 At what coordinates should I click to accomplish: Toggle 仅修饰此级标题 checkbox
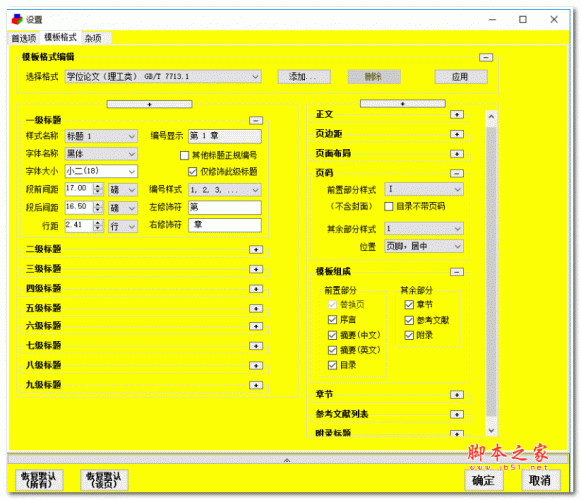click(x=192, y=172)
